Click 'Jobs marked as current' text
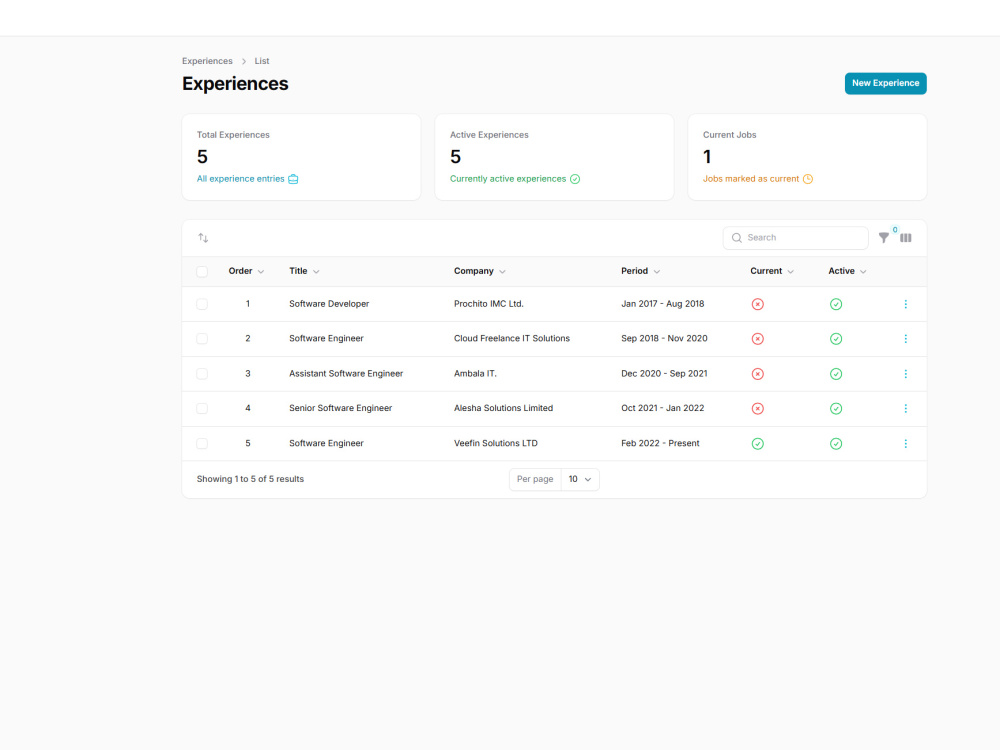 (751, 179)
